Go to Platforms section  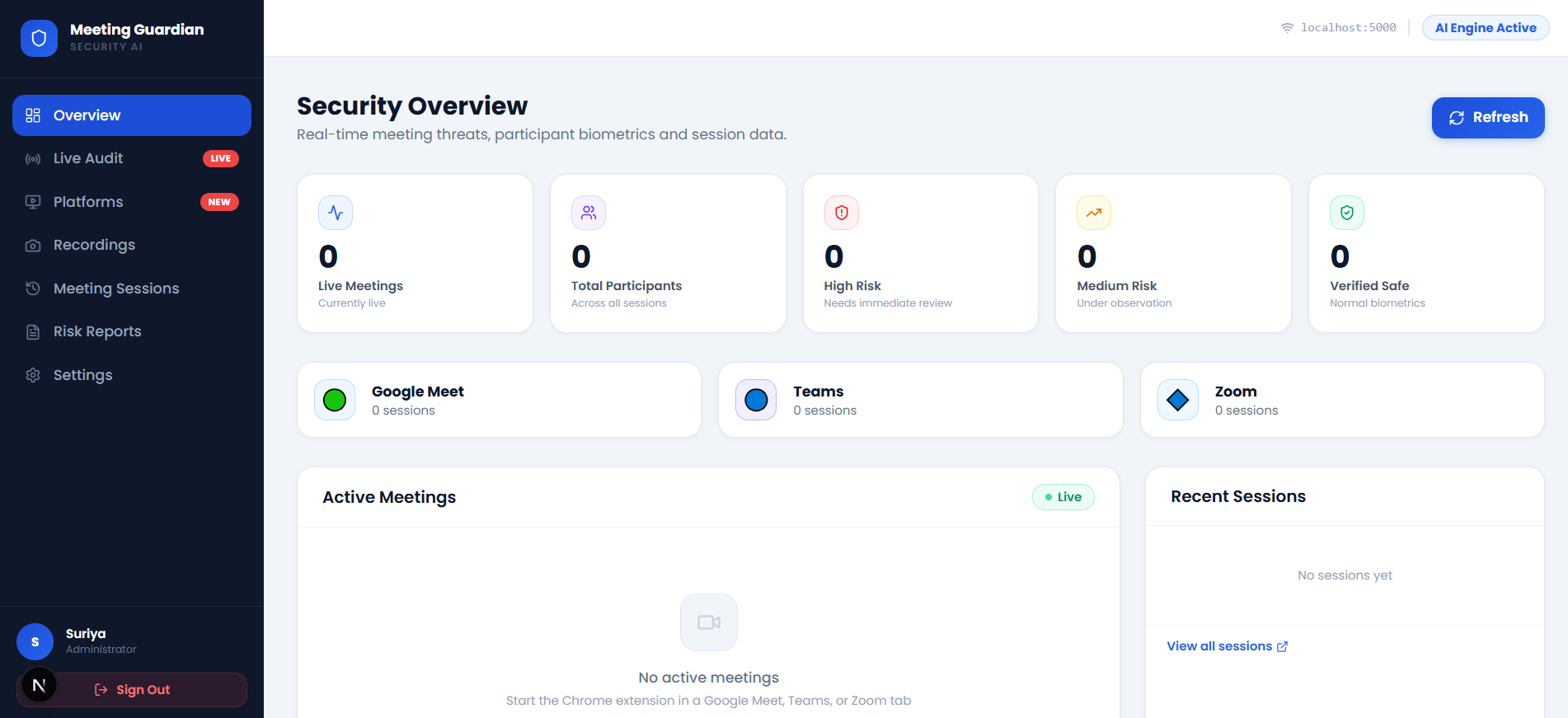click(132, 202)
